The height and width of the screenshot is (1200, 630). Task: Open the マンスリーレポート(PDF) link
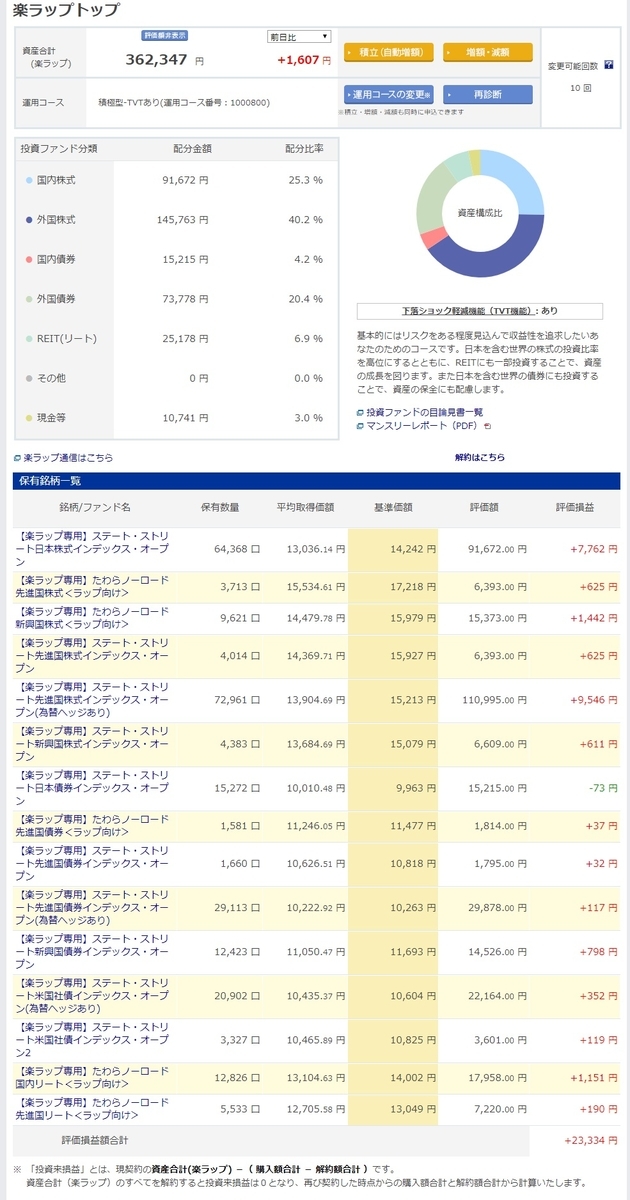(421, 426)
